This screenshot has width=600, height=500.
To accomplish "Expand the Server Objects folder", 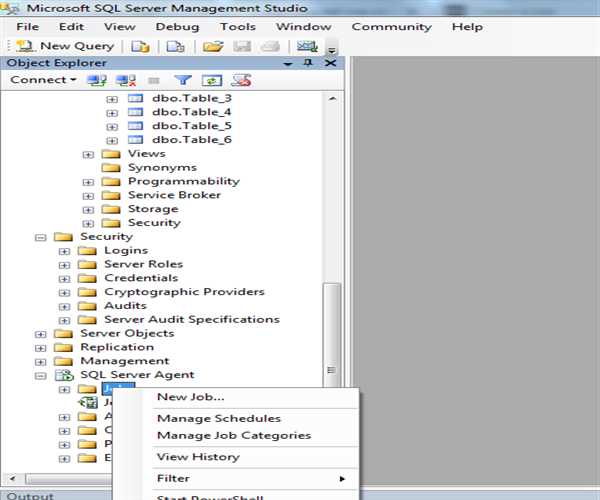I will point(41,333).
